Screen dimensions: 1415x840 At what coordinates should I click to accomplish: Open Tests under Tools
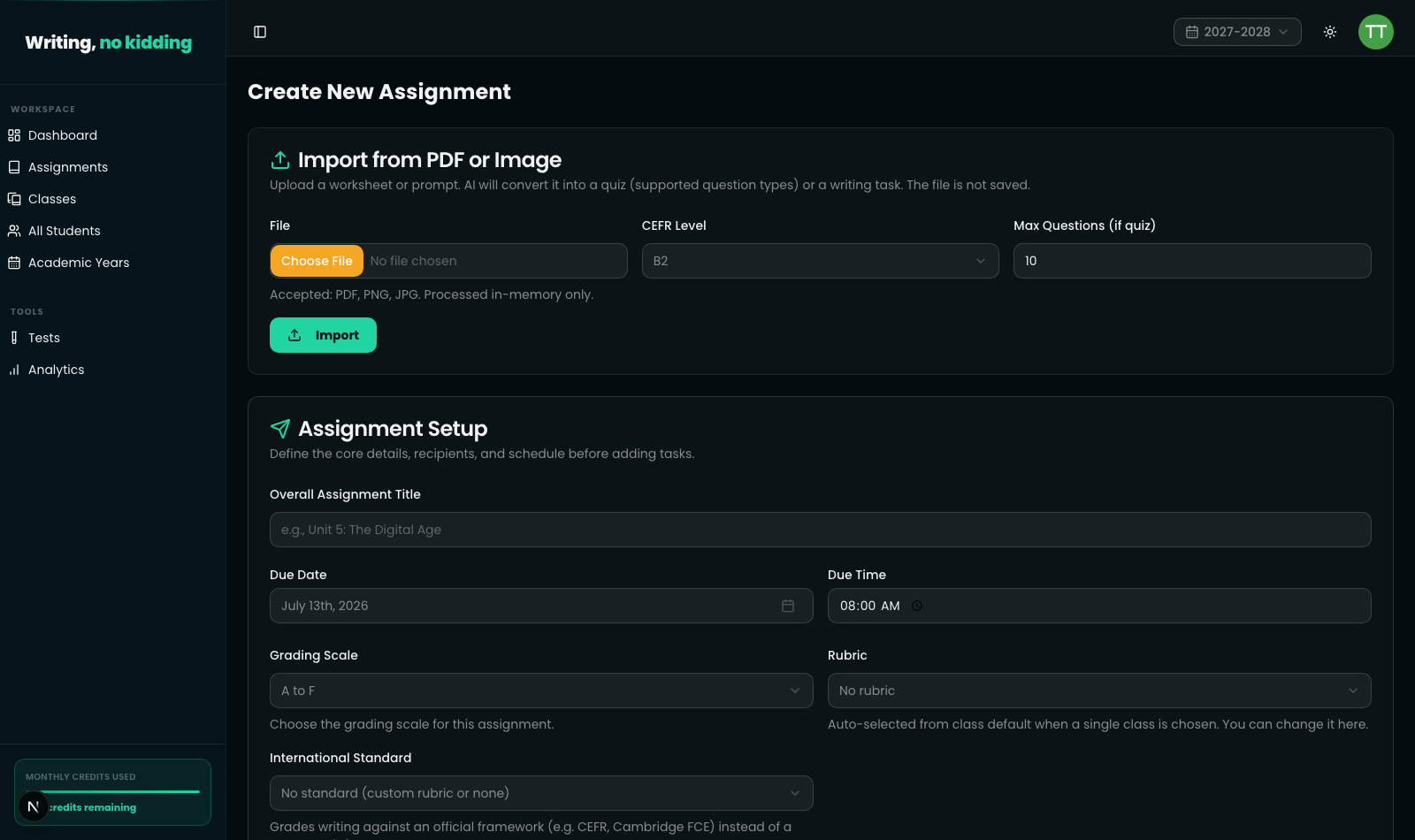click(x=44, y=338)
